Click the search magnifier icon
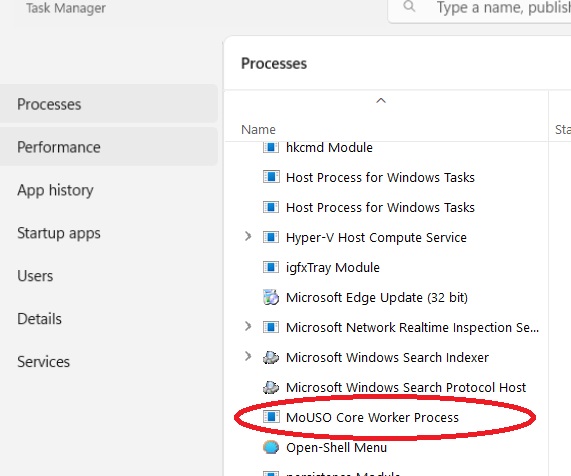Screen dimensions: 571x476 coord(409,7)
